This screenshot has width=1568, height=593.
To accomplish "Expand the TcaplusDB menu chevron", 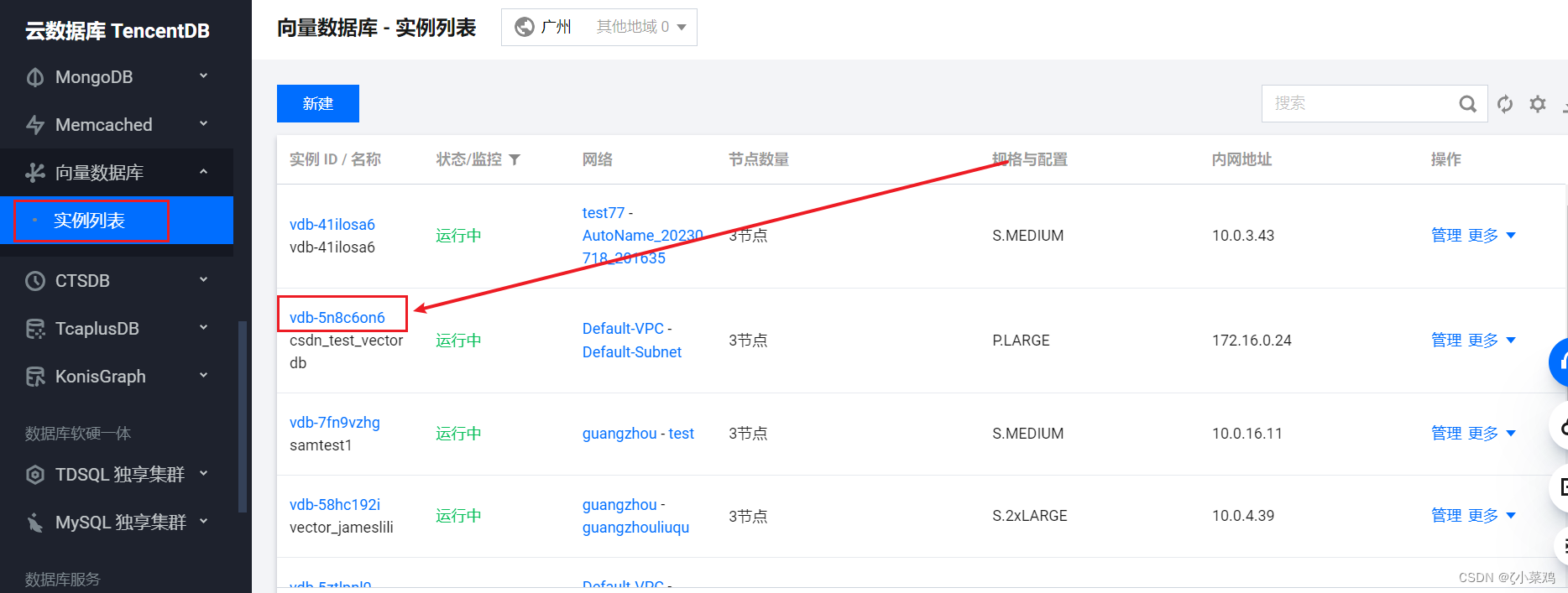I will point(203,328).
